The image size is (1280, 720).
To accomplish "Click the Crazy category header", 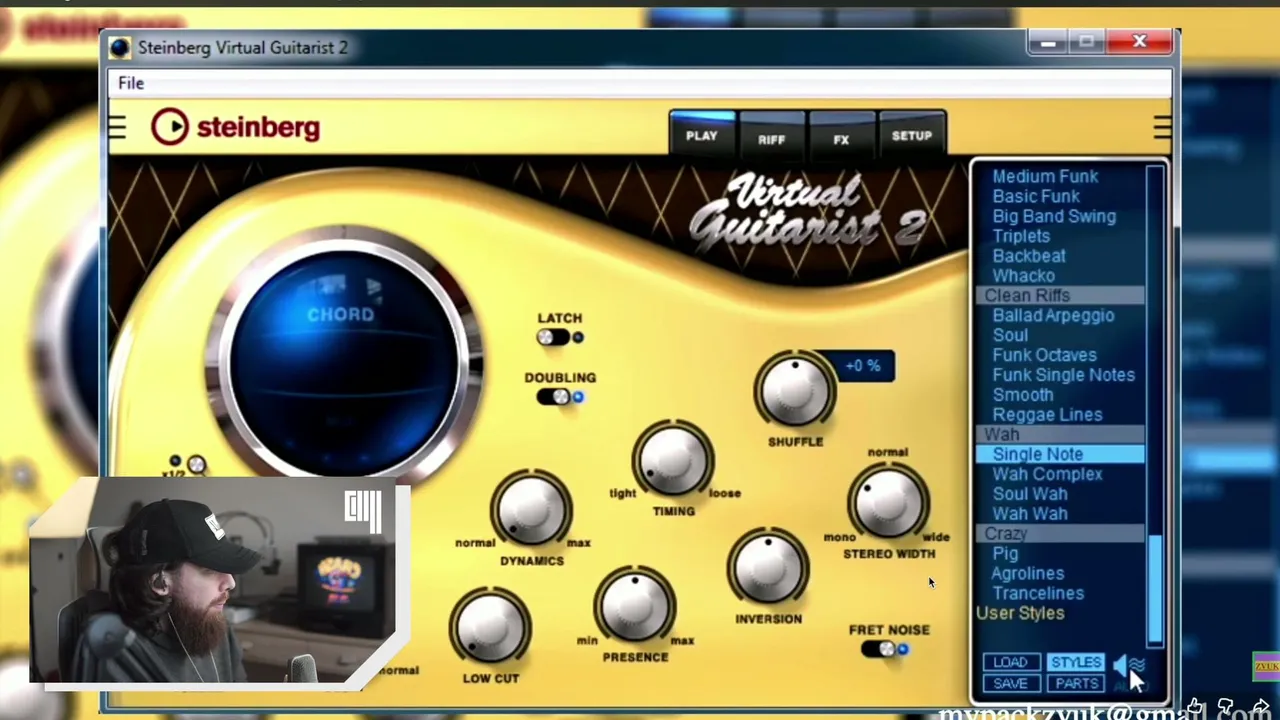I will click(1060, 533).
